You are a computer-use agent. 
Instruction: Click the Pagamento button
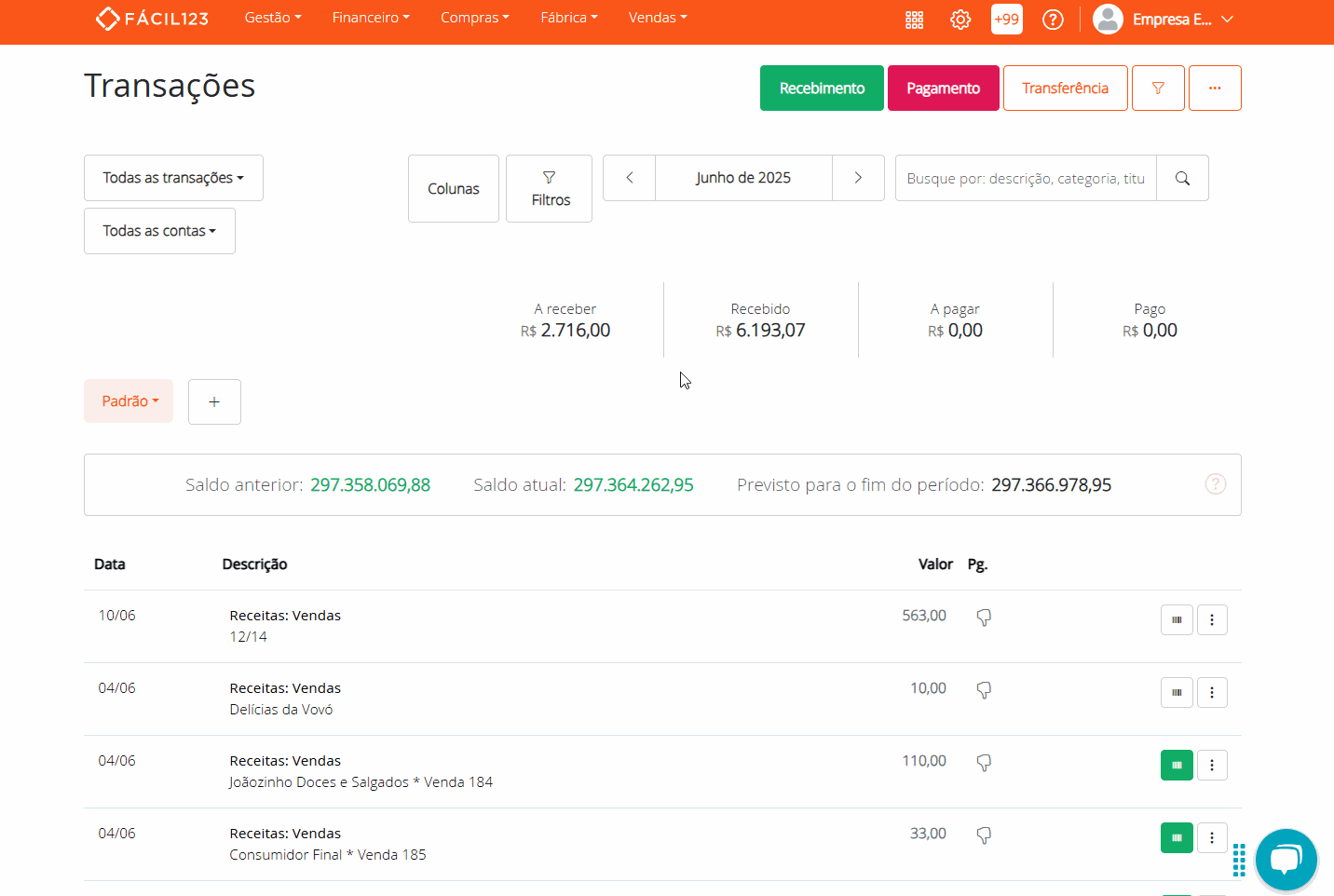pos(944,88)
